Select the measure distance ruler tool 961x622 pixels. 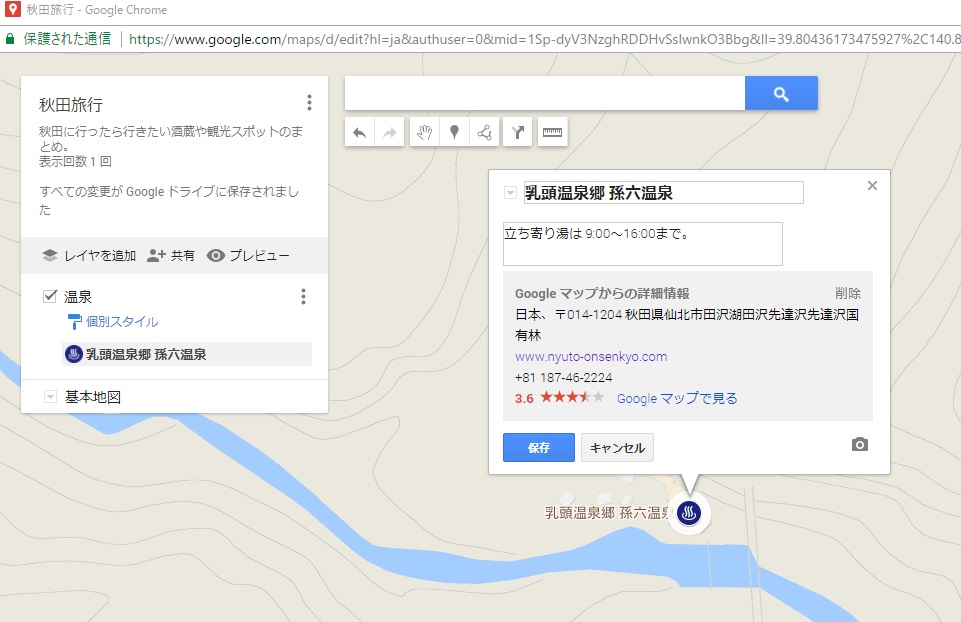552,132
